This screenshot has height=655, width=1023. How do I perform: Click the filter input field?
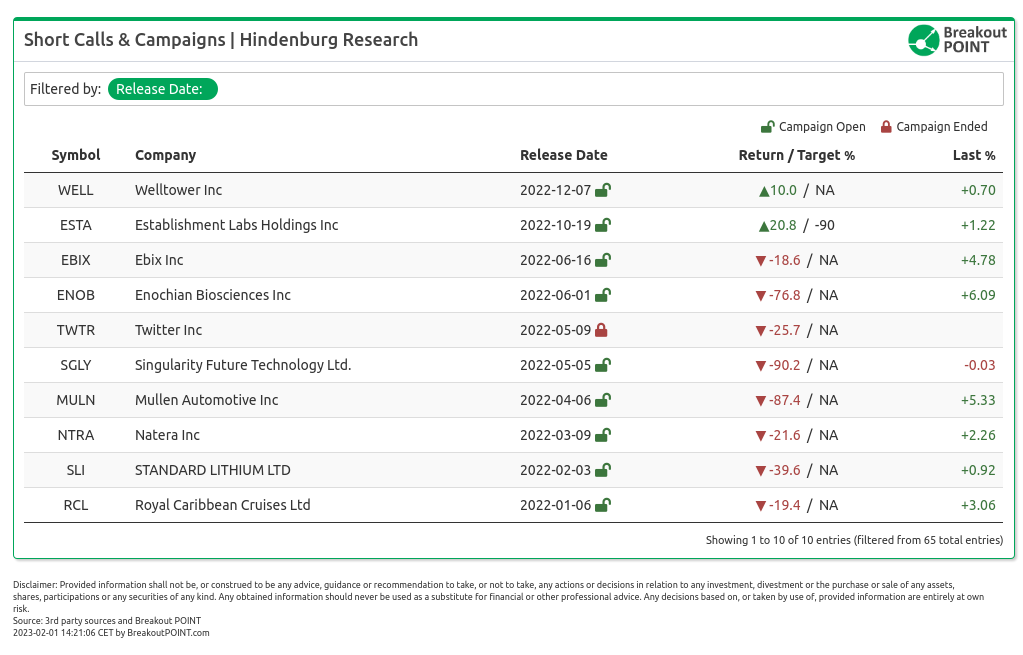coord(513,89)
